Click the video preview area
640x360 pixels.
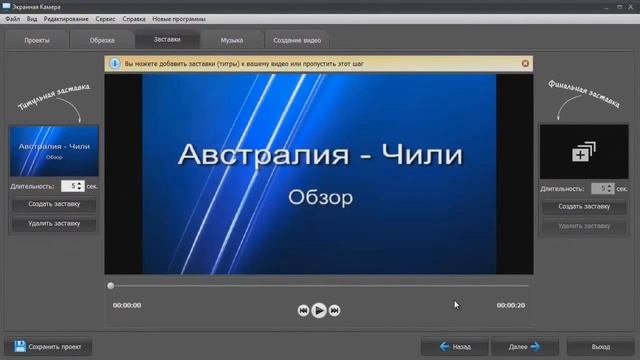click(x=319, y=174)
